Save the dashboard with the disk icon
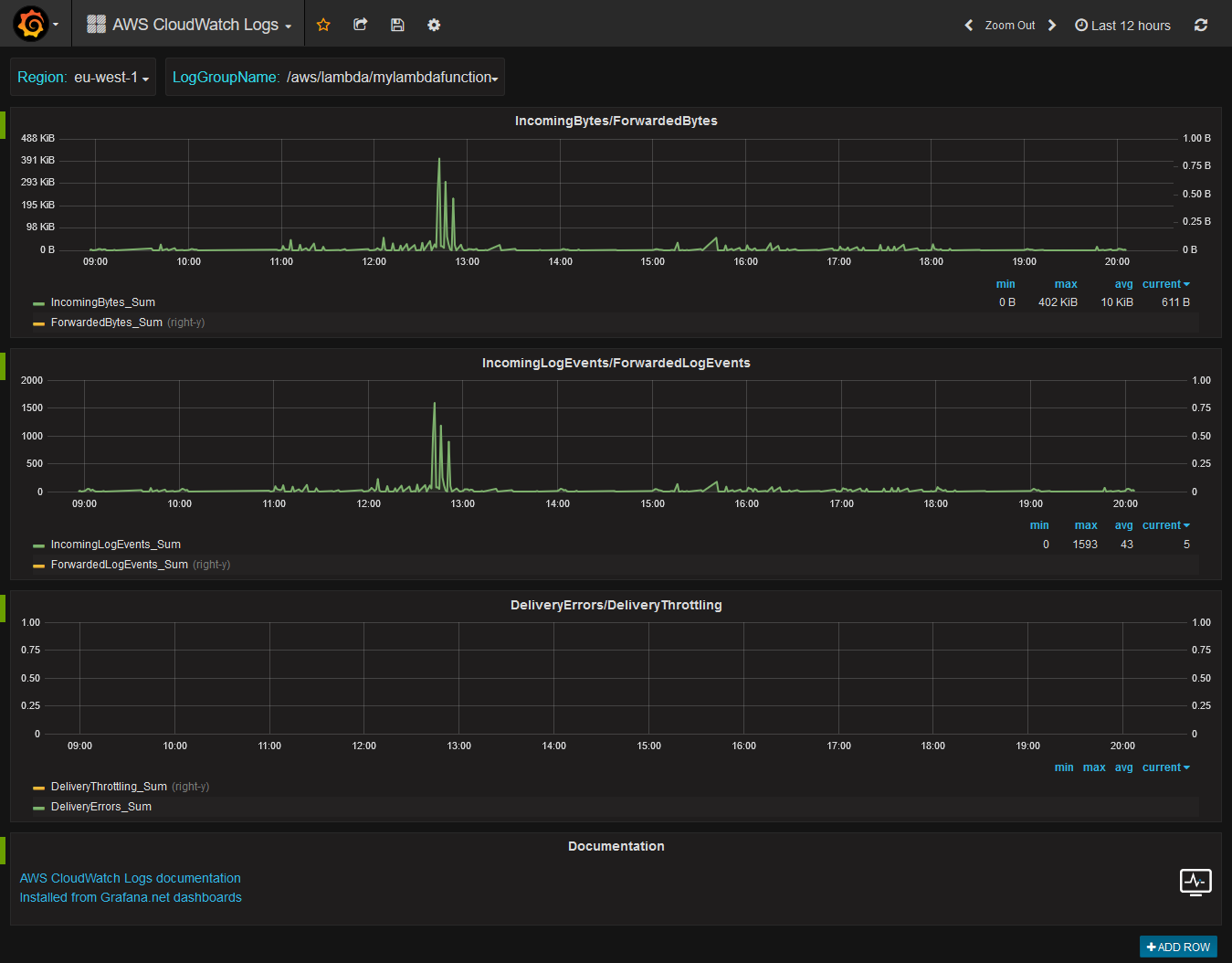 pos(397,25)
